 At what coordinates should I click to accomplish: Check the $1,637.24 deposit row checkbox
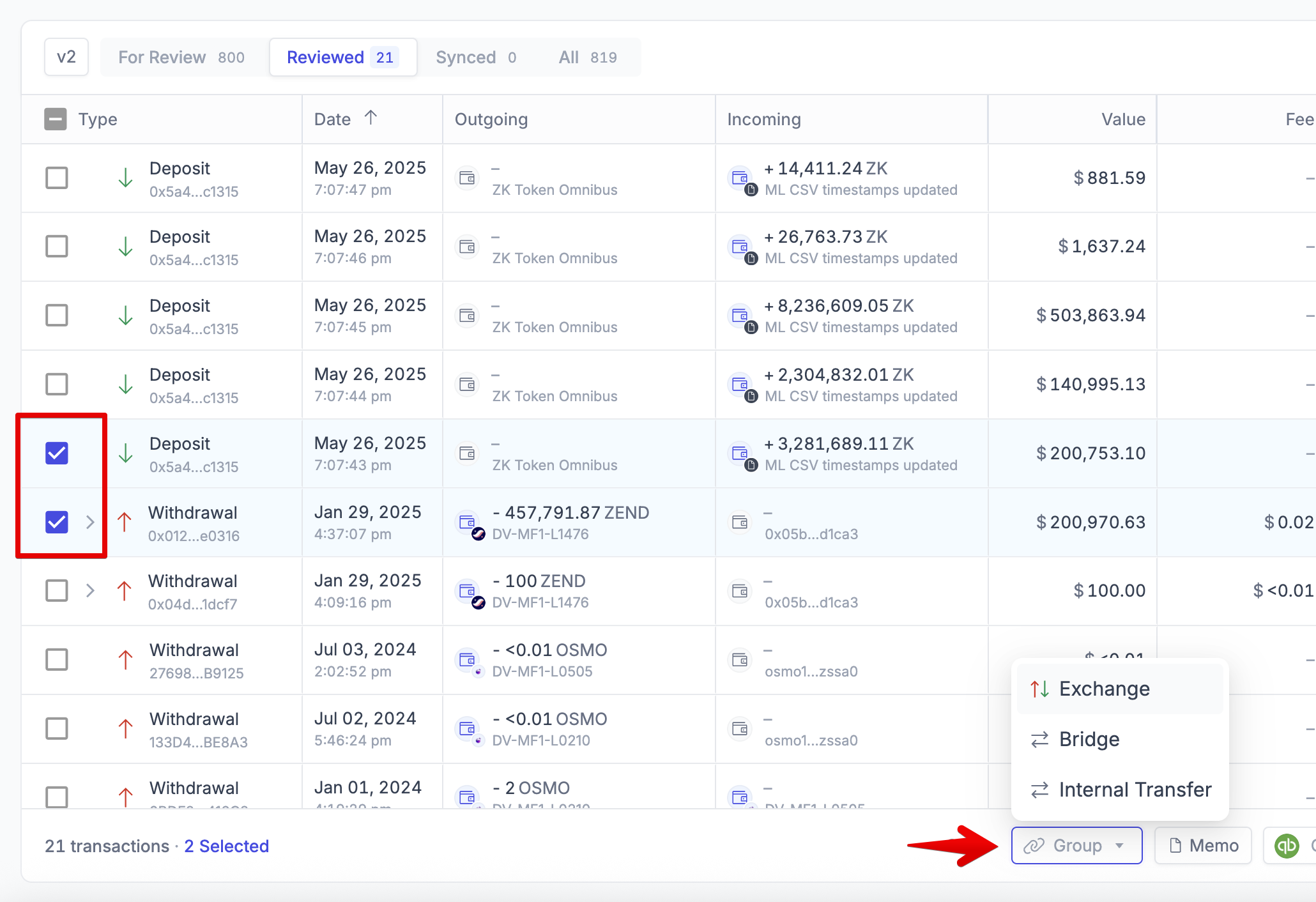pos(57,246)
